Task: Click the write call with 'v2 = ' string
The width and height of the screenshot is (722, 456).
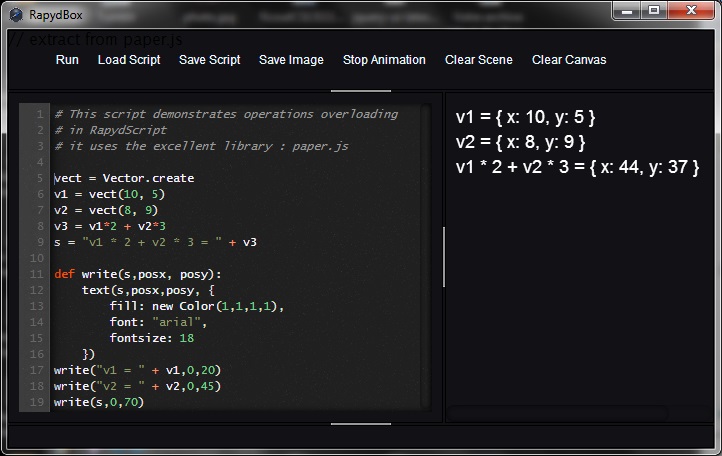Action: pos(137,386)
